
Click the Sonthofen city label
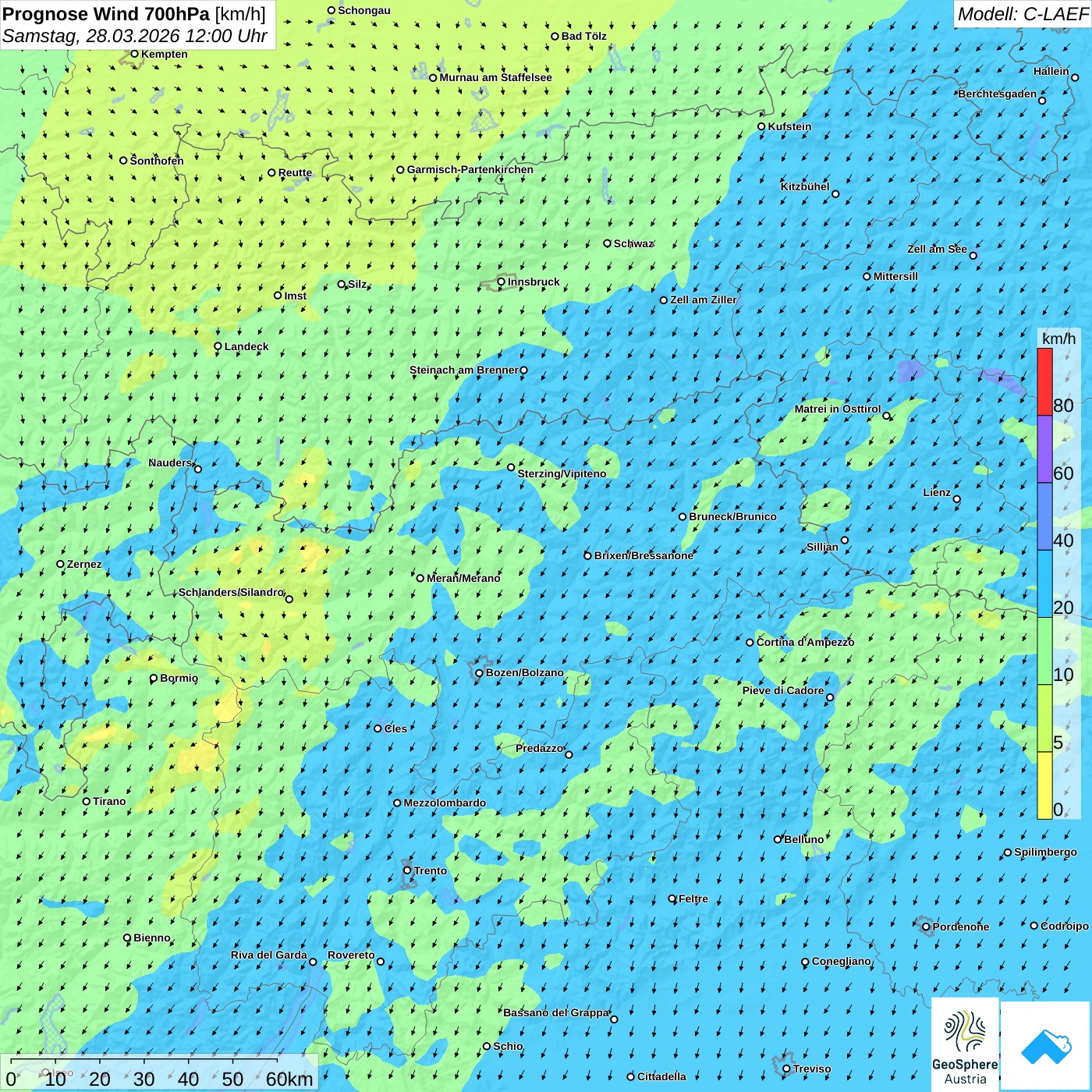click(157, 161)
